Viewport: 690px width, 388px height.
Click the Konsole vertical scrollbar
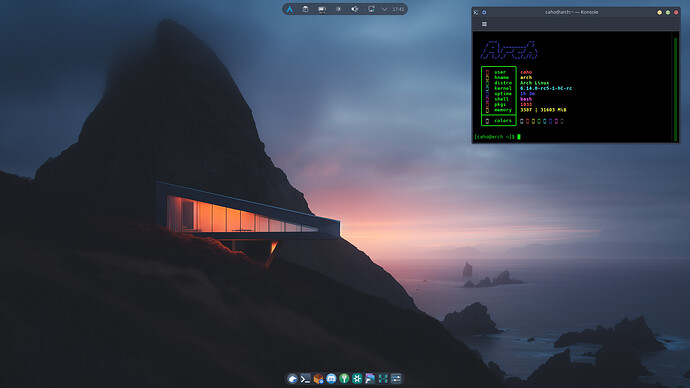pos(675,89)
